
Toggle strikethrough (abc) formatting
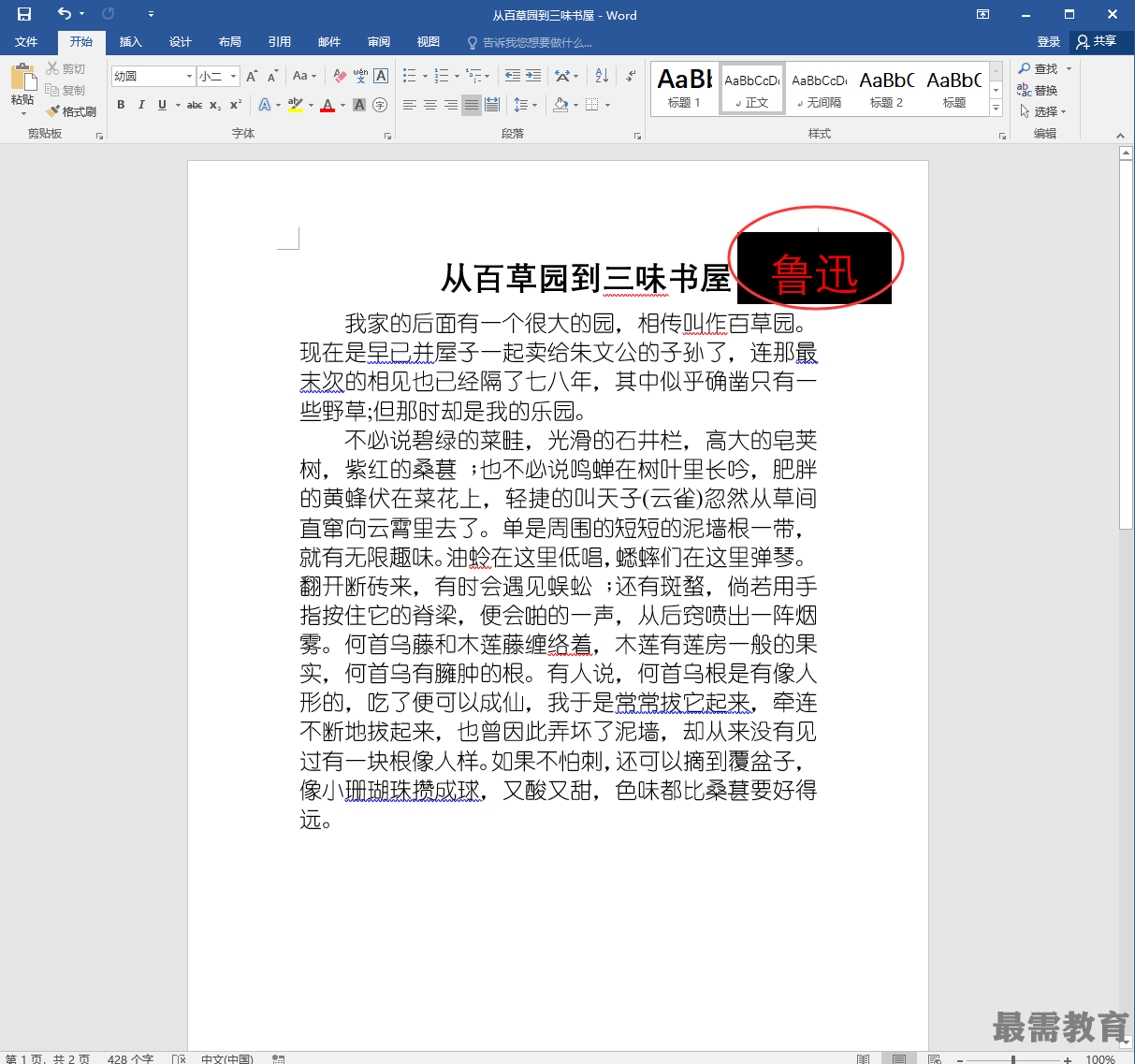click(195, 105)
